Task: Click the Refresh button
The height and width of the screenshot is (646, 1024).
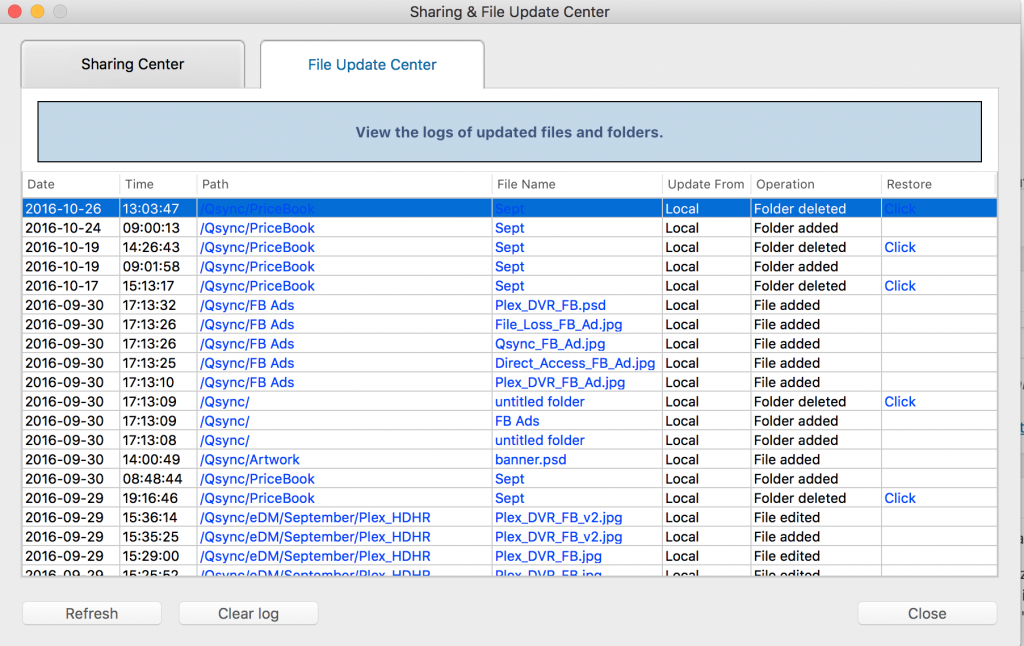Action: pyautogui.click(x=92, y=613)
